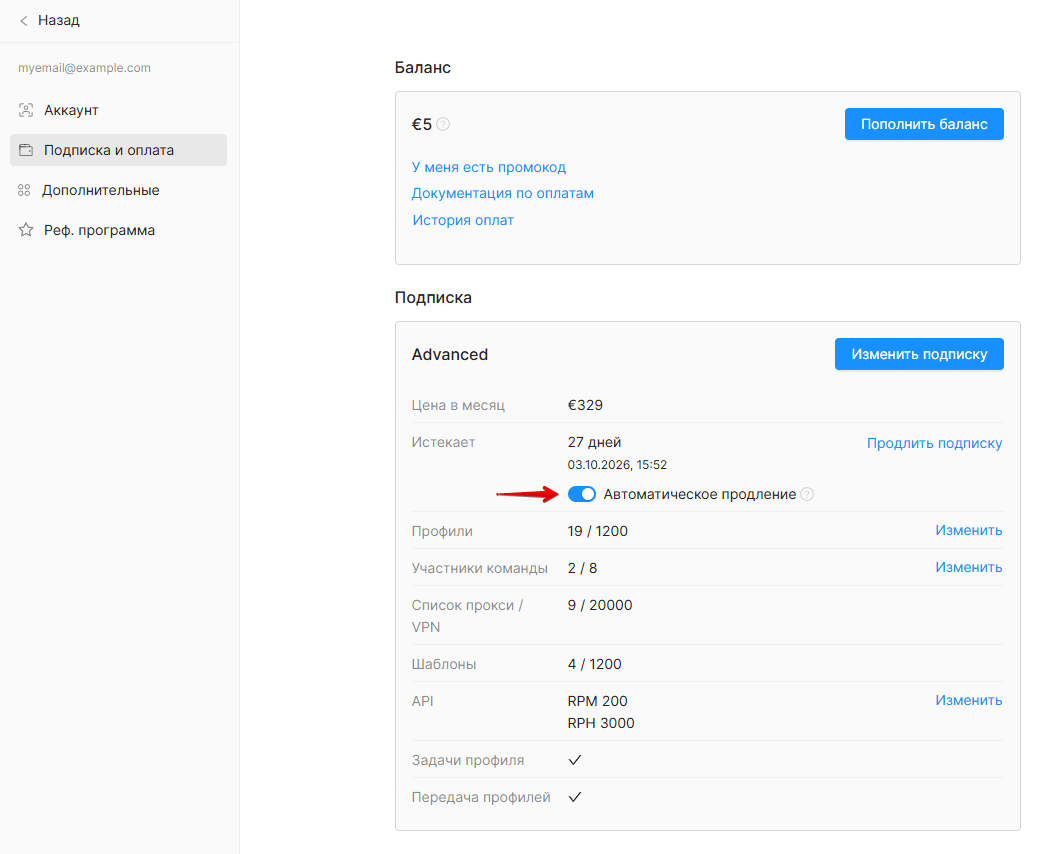Disable the Автоматическое продление toggle
The width and height of the screenshot is (1044, 854).
click(581, 495)
